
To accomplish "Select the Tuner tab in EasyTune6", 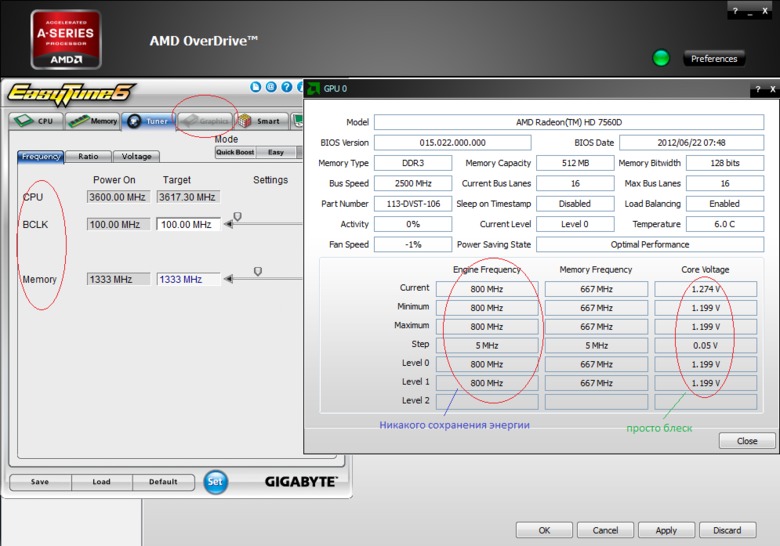I will [148, 121].
